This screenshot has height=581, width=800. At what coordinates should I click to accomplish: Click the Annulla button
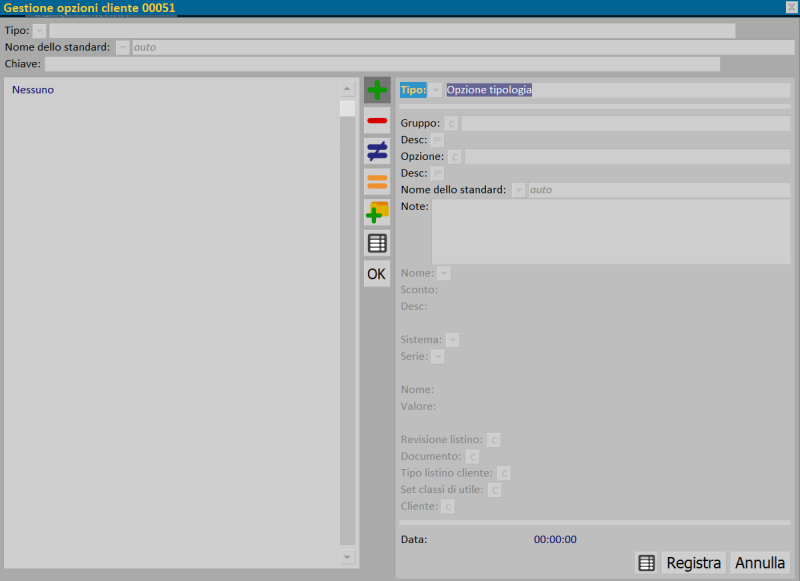760,563
